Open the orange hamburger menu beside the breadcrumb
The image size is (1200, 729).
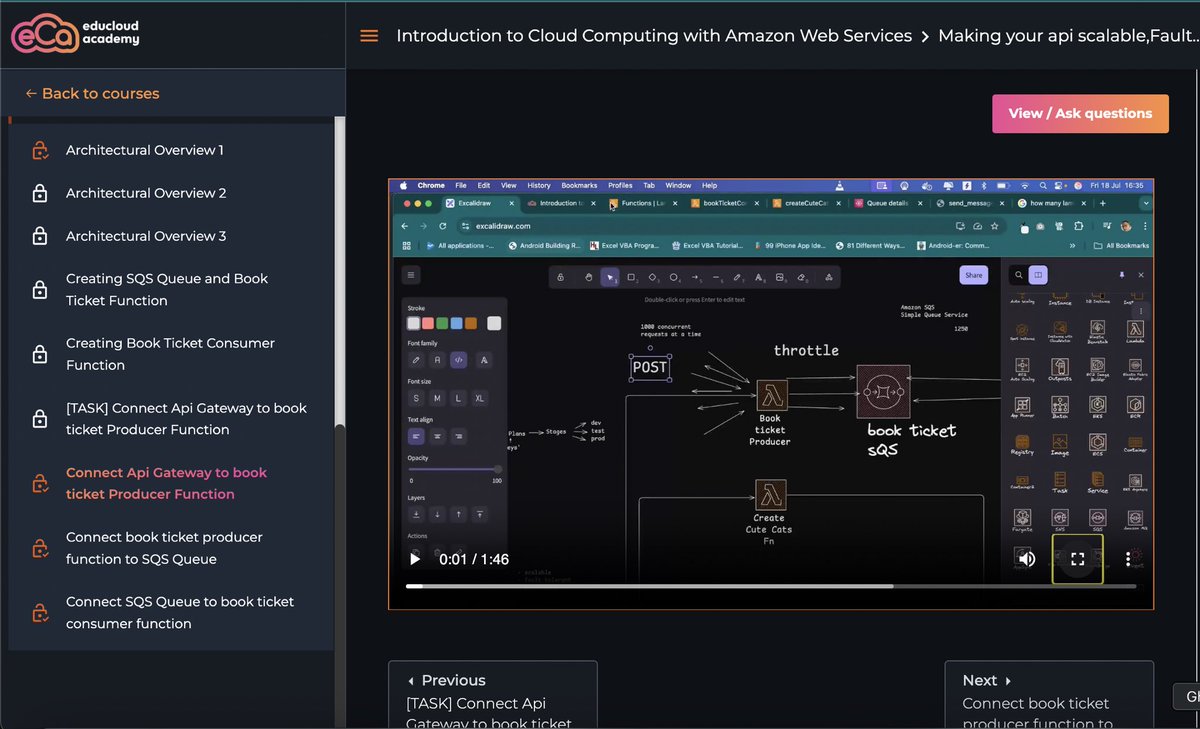[x=369, y=35]
